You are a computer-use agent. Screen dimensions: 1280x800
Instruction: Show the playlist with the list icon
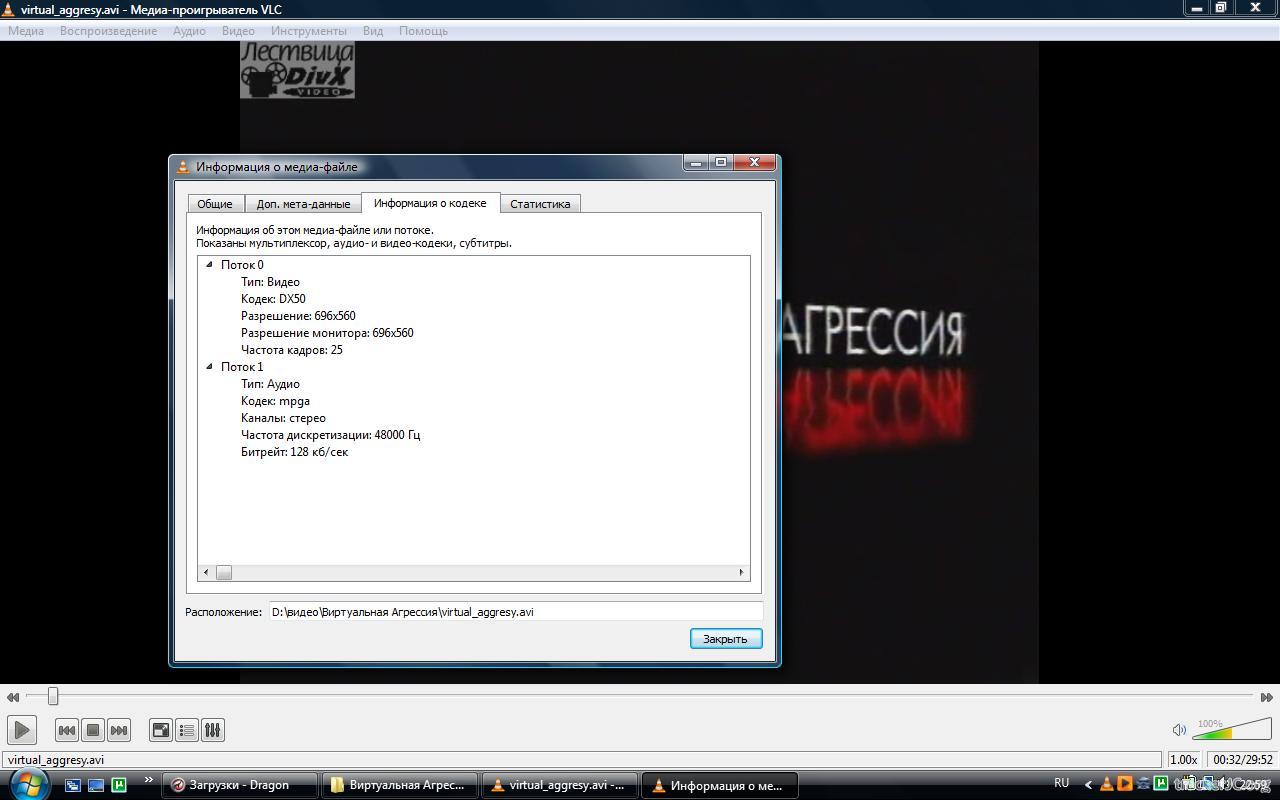[187, 730]
